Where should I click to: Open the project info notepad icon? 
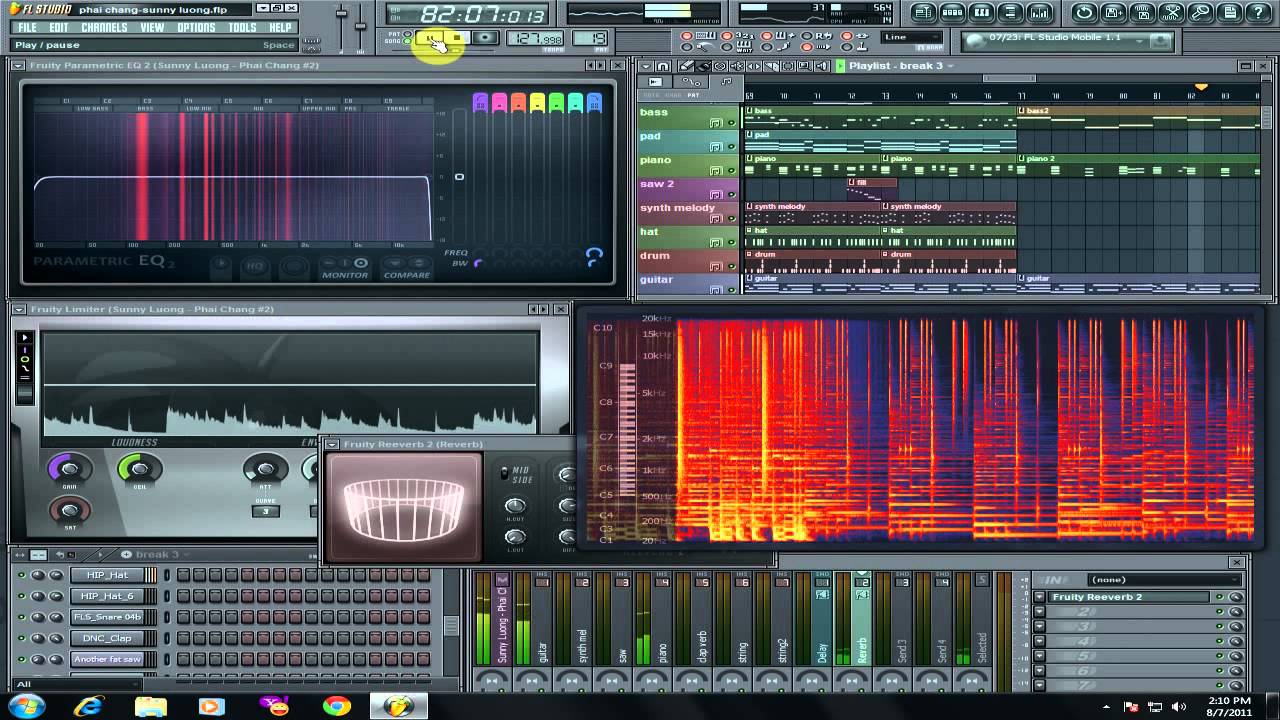point(1229,13)
